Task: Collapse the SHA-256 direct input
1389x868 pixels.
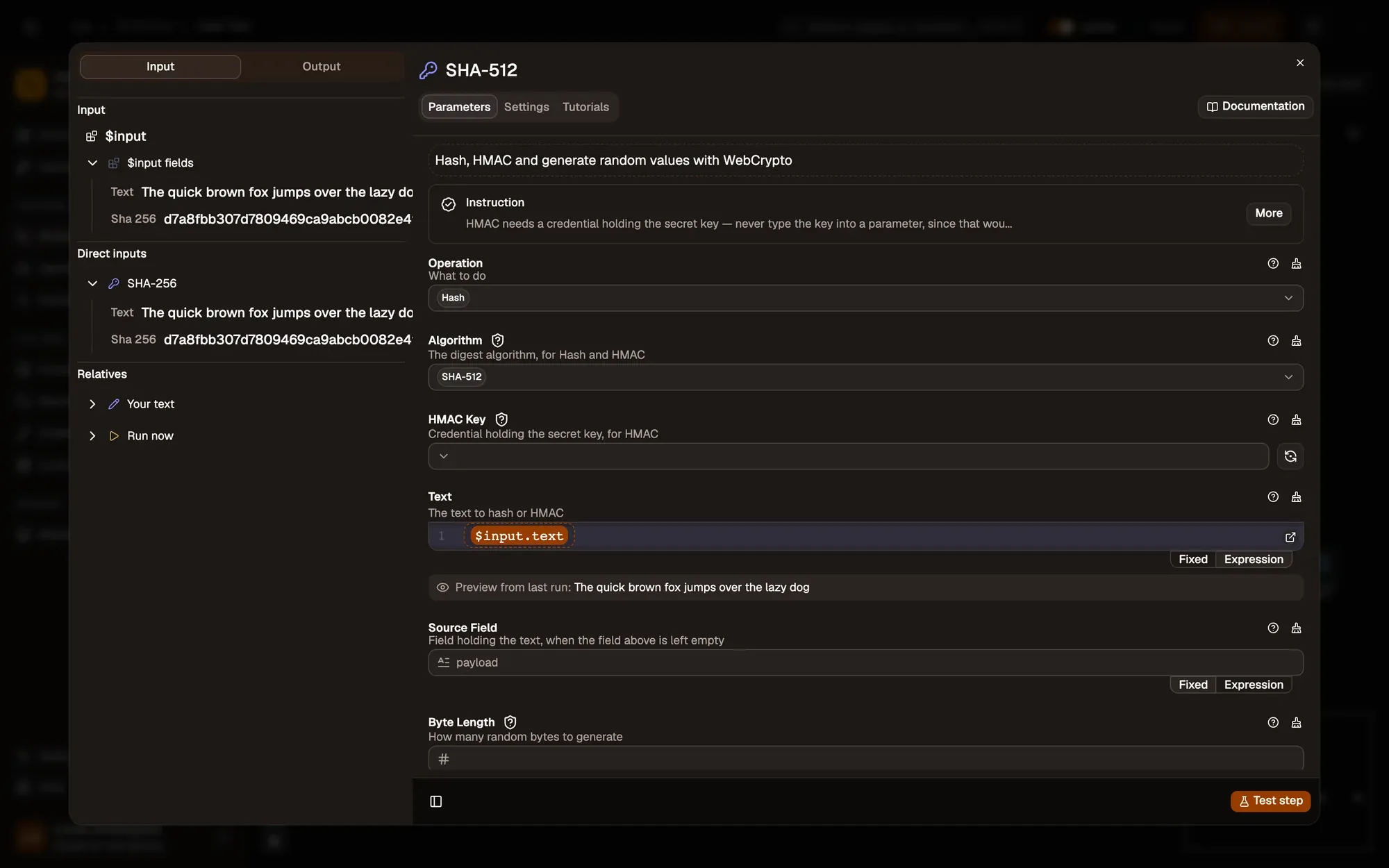Action: 92,283
